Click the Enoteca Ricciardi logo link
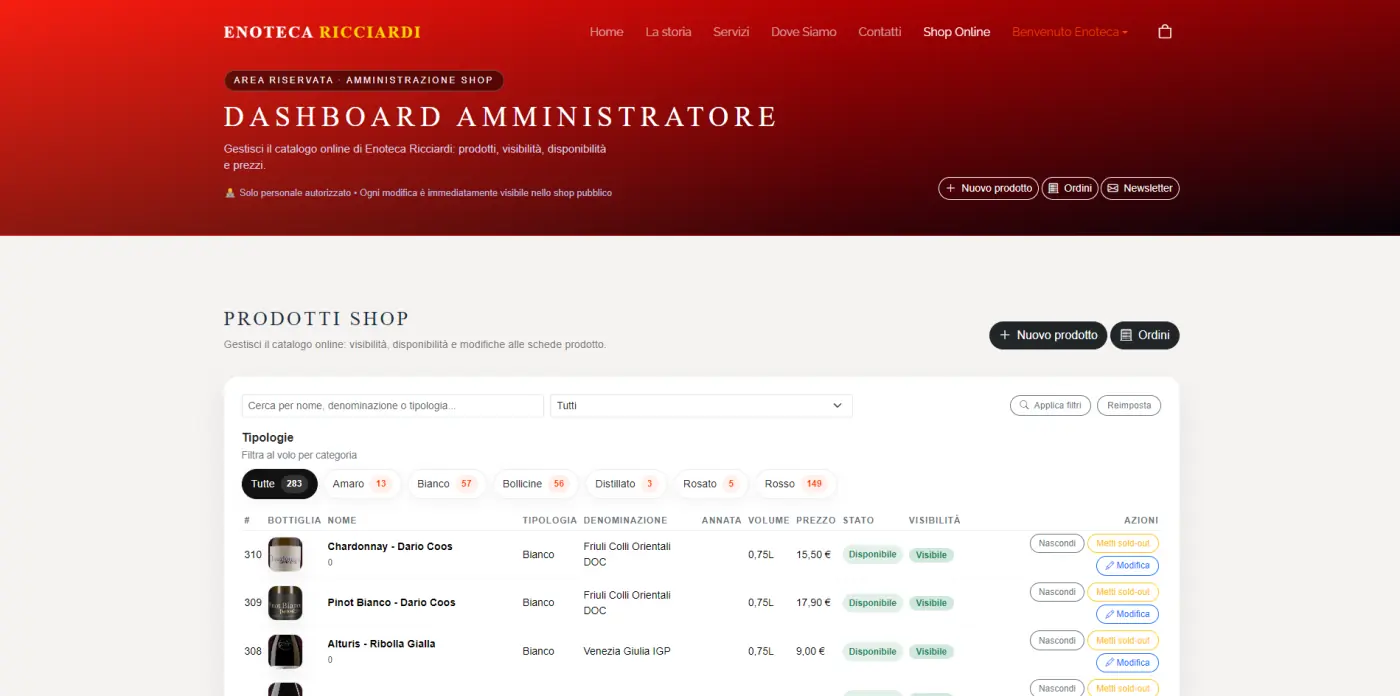The height and width of the screenshot is (696, 1400). [322, 31]
